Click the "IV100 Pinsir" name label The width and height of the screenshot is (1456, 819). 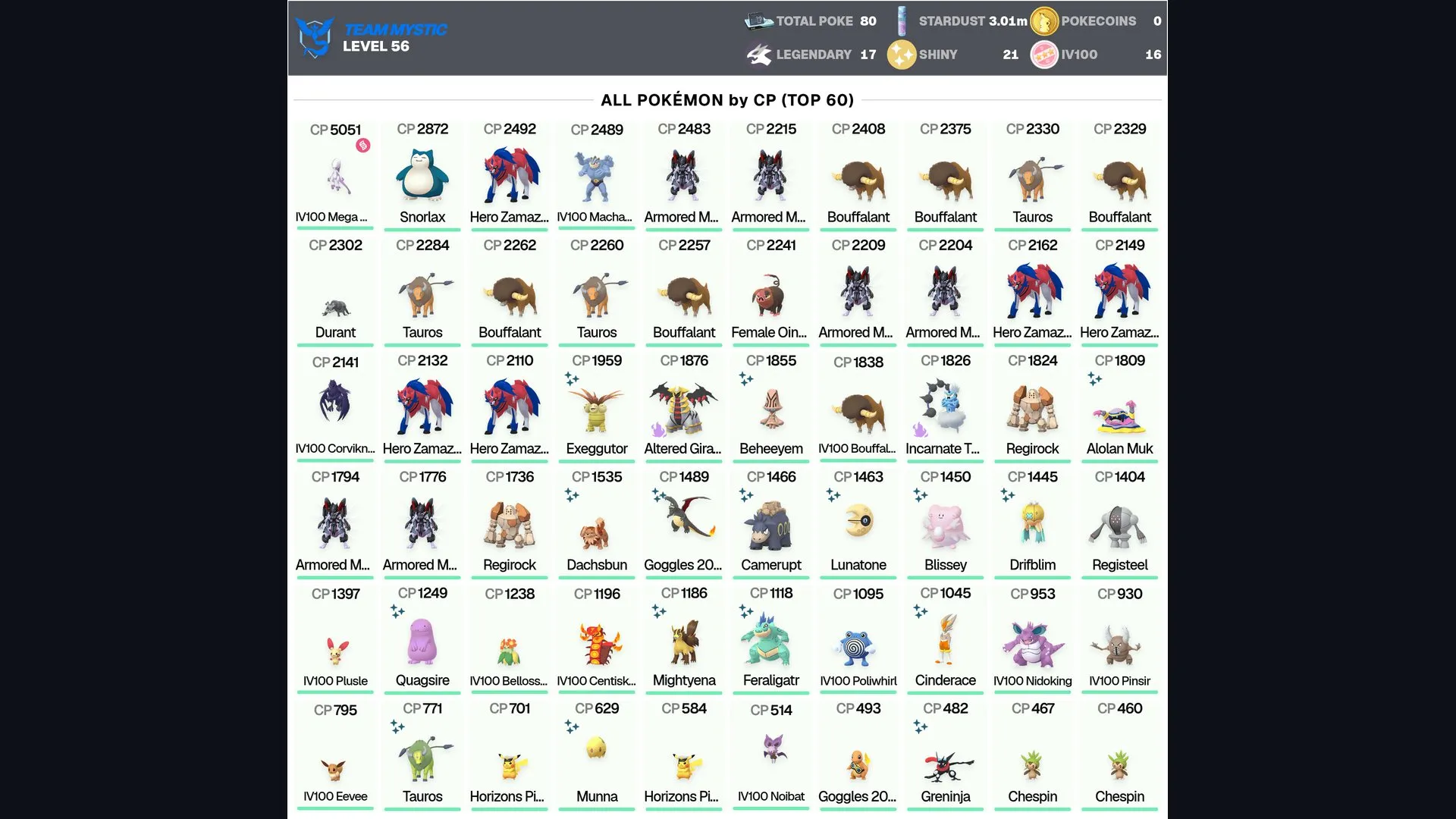(x=1120, y=681)
